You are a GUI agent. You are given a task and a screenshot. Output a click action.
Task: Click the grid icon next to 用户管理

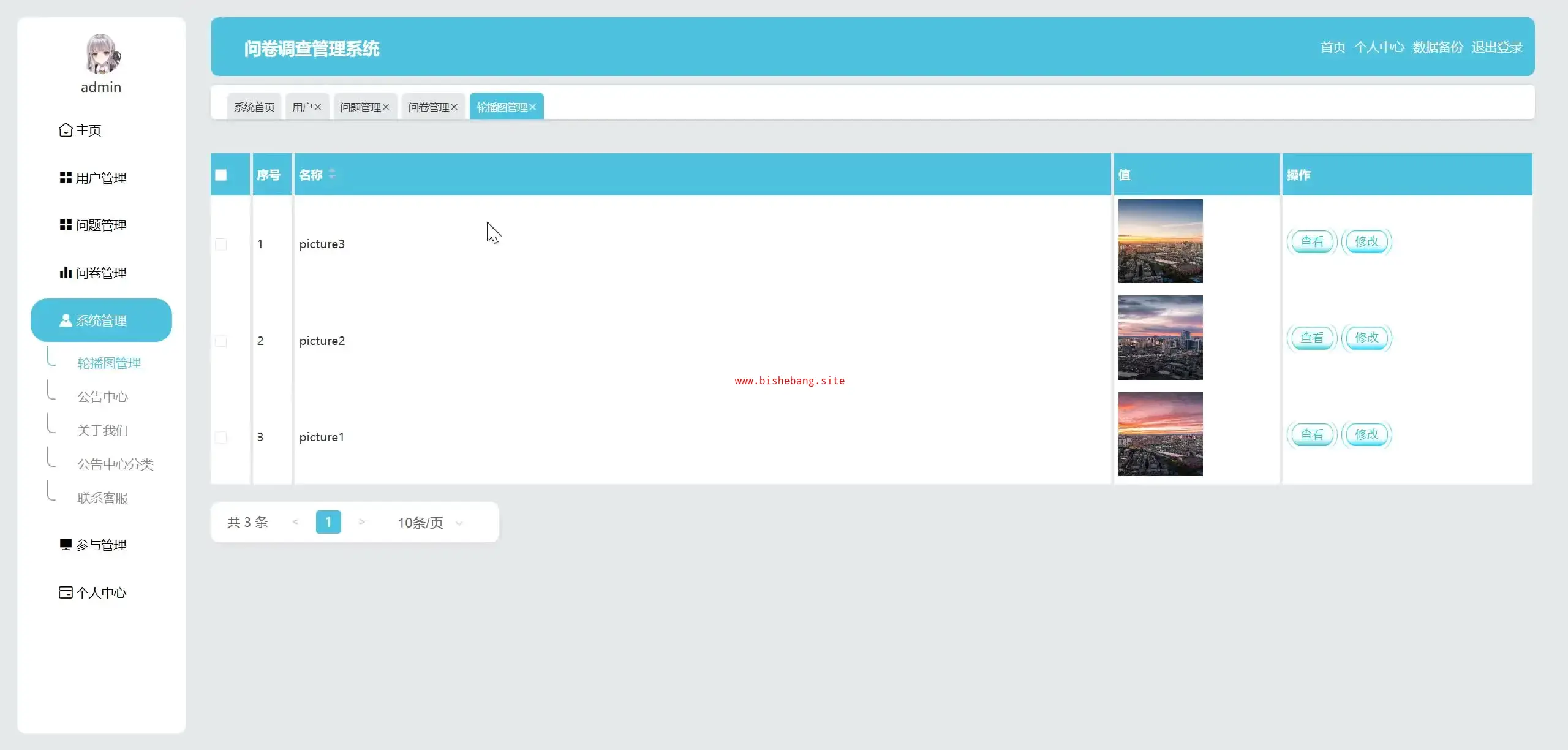tap(66, 178)
